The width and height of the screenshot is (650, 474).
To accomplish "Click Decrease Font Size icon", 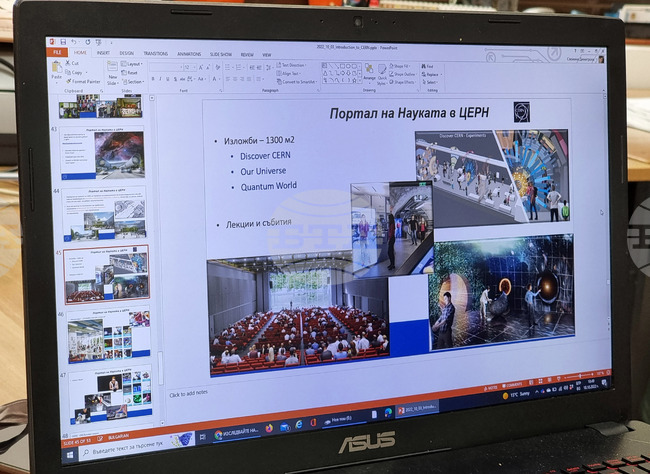I will click(x=208, y=68).
